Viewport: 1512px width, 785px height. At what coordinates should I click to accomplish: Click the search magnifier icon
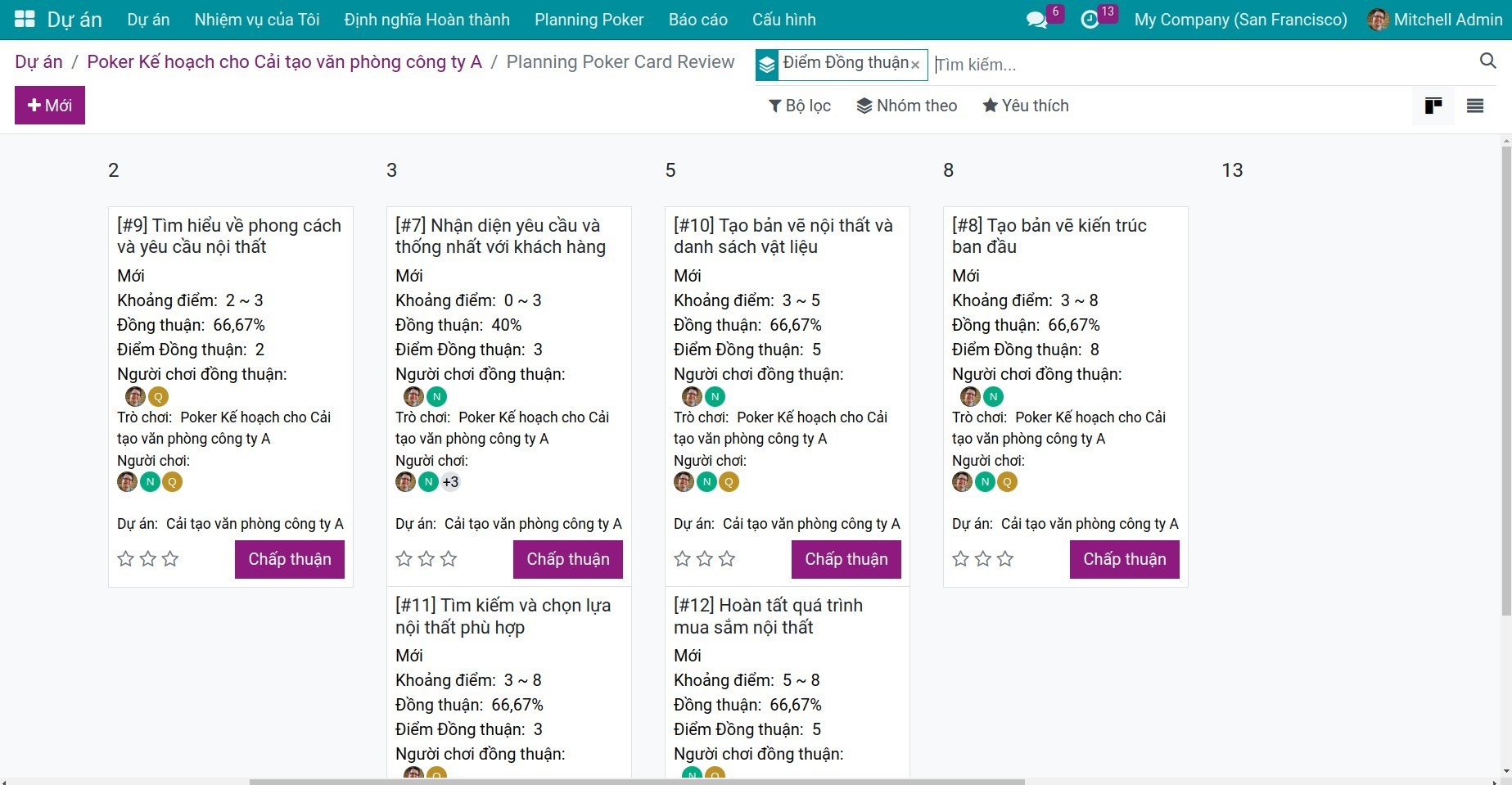click(x=1487, y=61)
